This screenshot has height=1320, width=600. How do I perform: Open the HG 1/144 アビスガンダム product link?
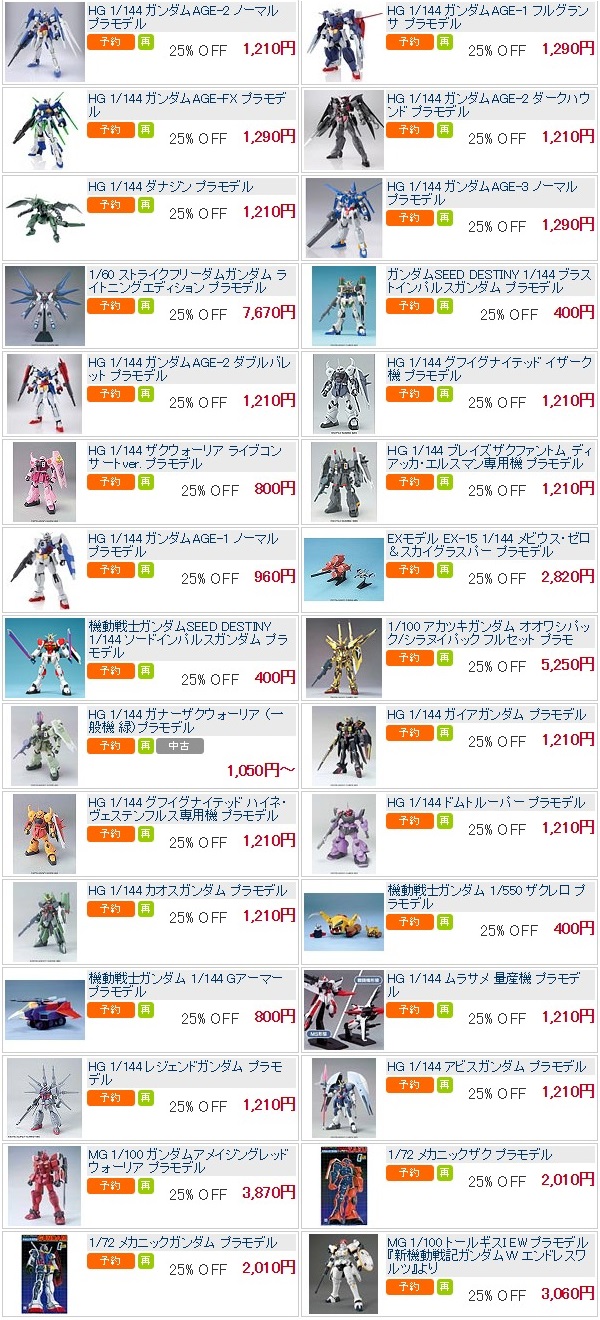pyautogui.click(x=487, y=1067)
